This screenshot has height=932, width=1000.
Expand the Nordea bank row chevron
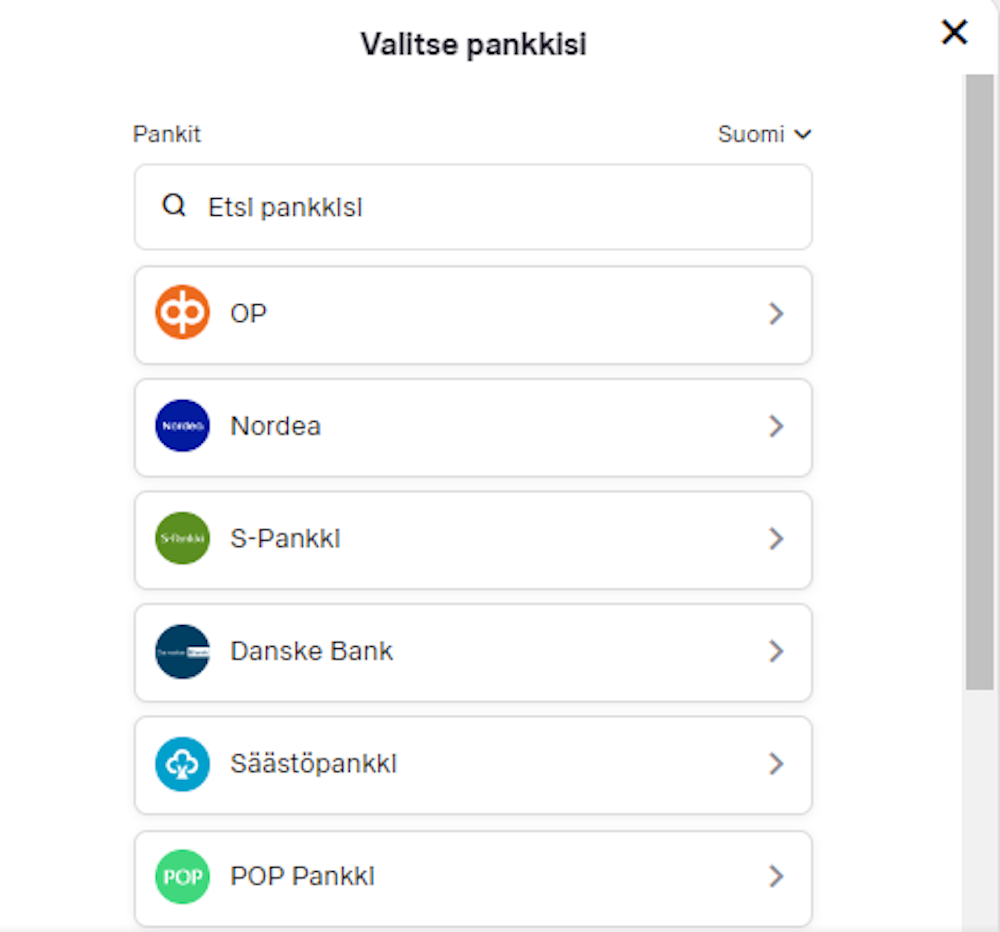pos(777,426)
